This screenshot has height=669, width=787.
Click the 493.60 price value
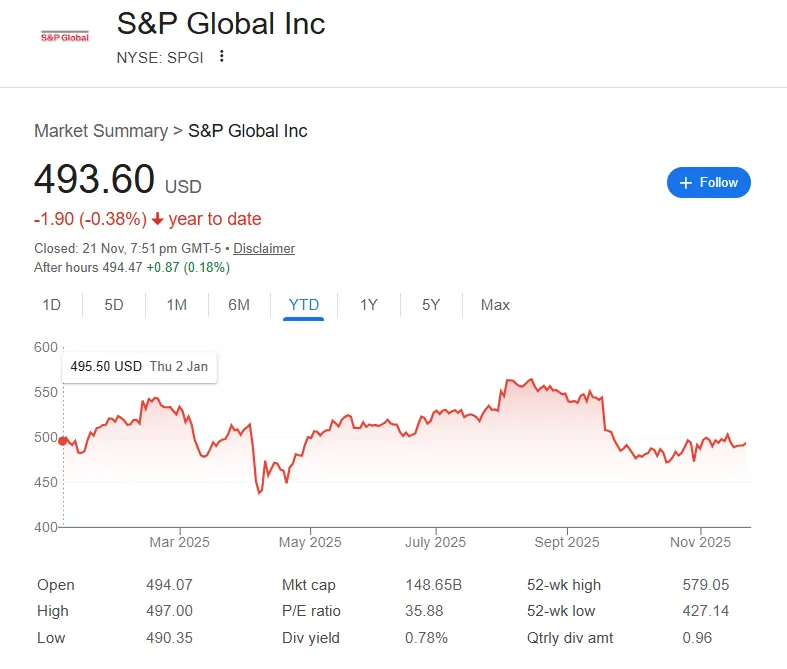click(95, 180)
